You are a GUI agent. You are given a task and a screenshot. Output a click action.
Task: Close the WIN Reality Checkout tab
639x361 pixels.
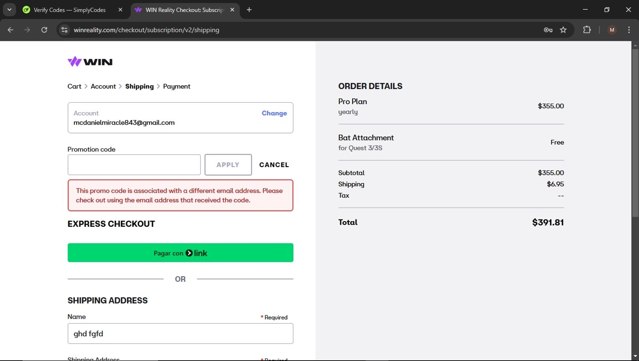pos(232,10)
